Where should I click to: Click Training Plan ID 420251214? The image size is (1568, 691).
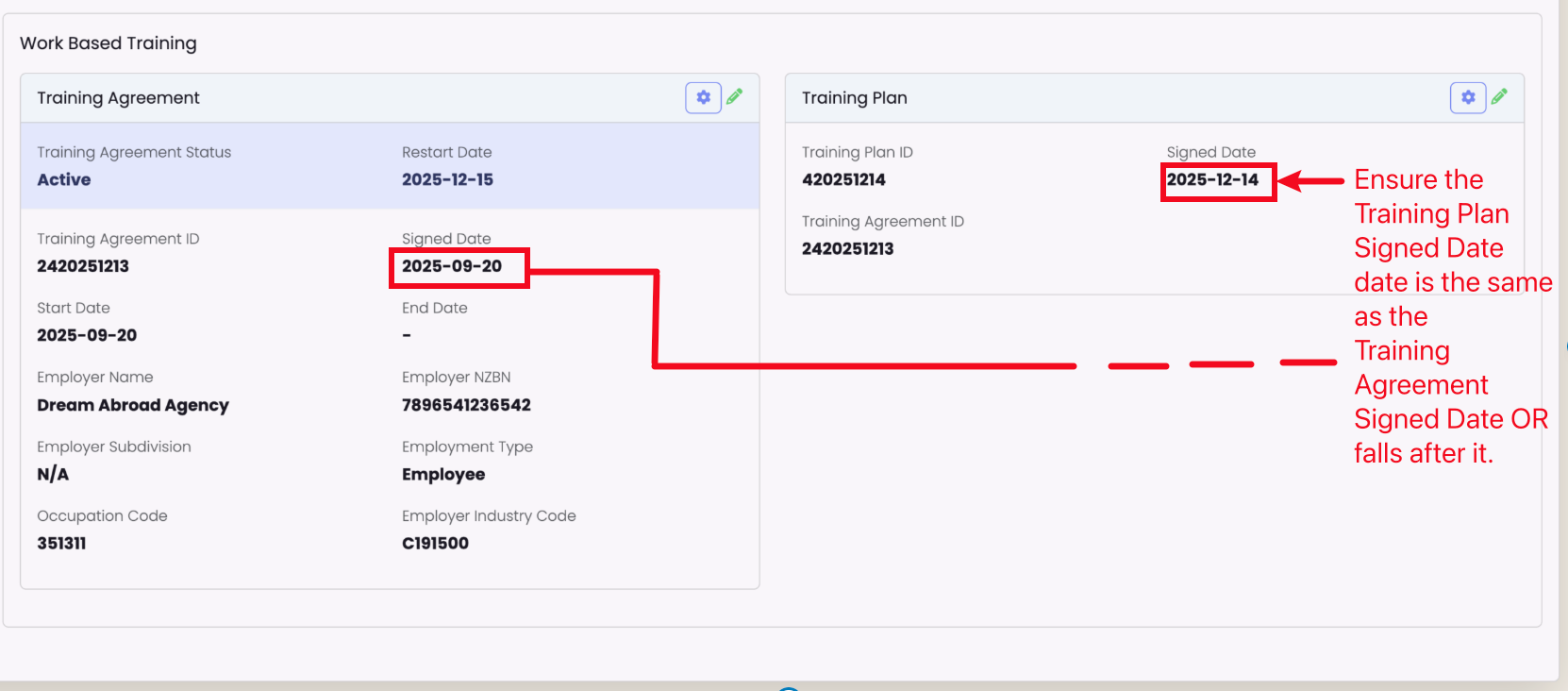[x=843, y=179]
